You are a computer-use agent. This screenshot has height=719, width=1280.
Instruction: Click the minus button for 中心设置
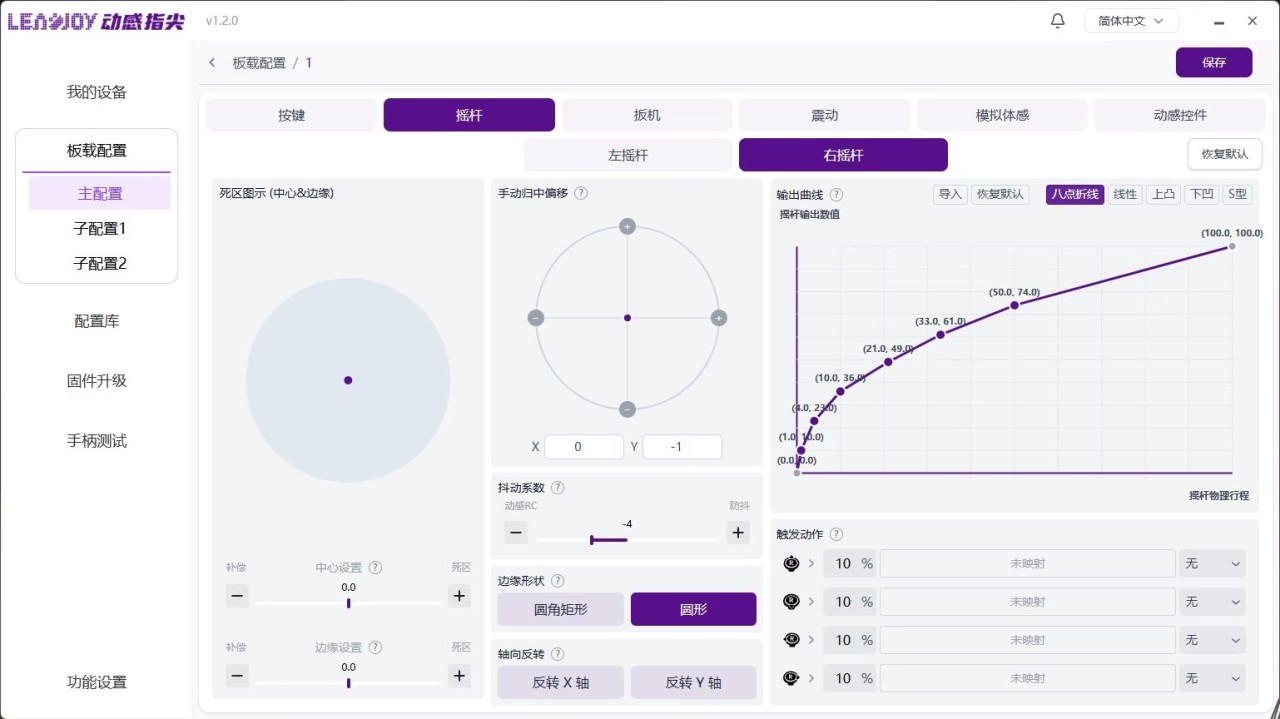click(x=237, y=597)
